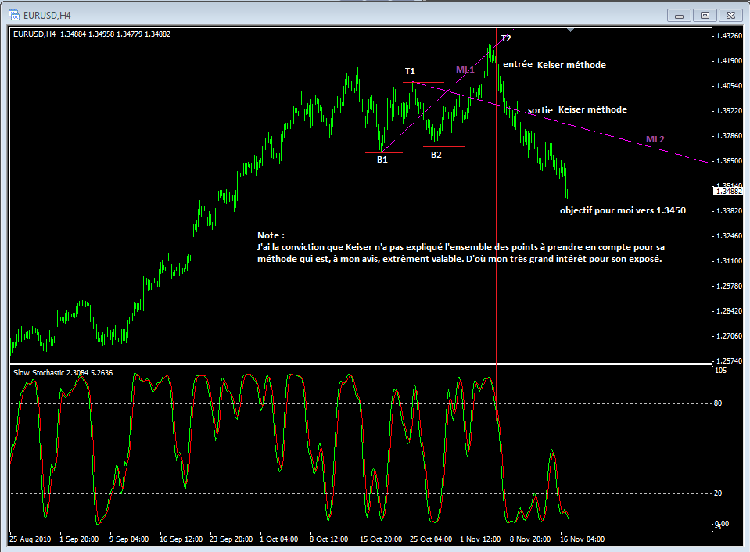Maximize the EURUSD,H4 chart window

(706, 14)
